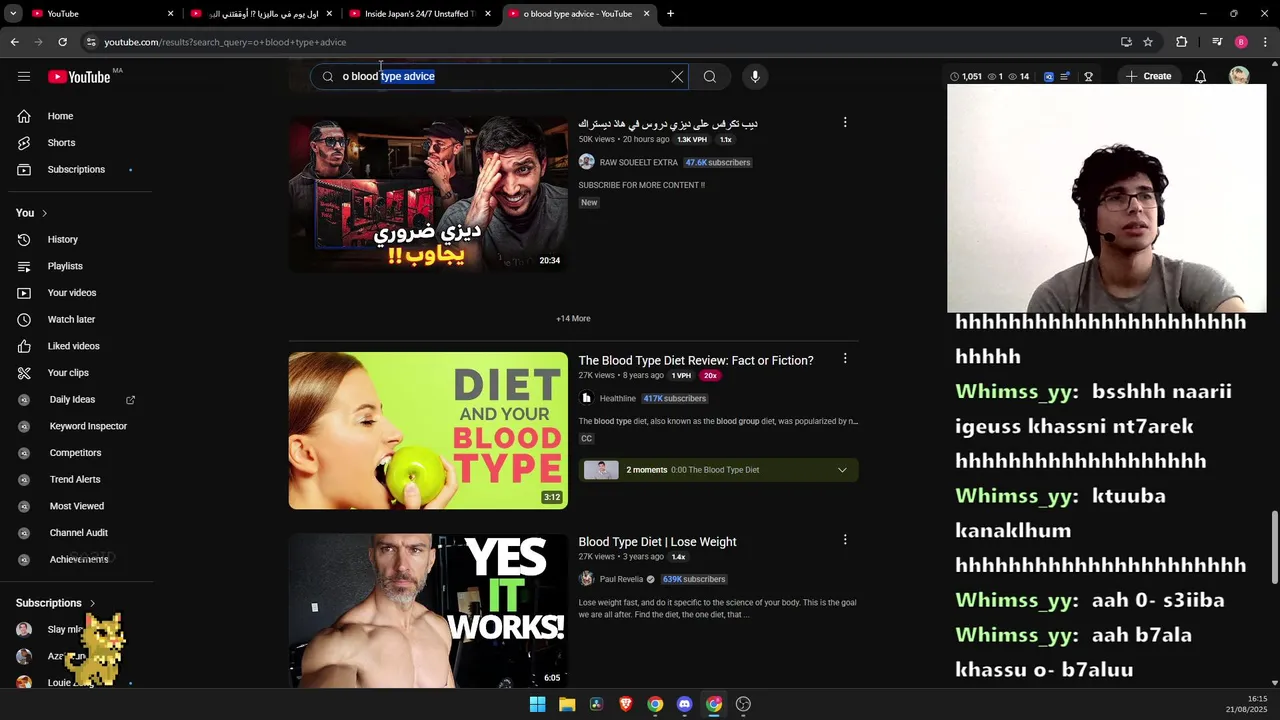The height and width of the screenshot is (720, 1280).
Task: Open Blood Type Diet Lose Weight title
Action: [x=657, y=542]
